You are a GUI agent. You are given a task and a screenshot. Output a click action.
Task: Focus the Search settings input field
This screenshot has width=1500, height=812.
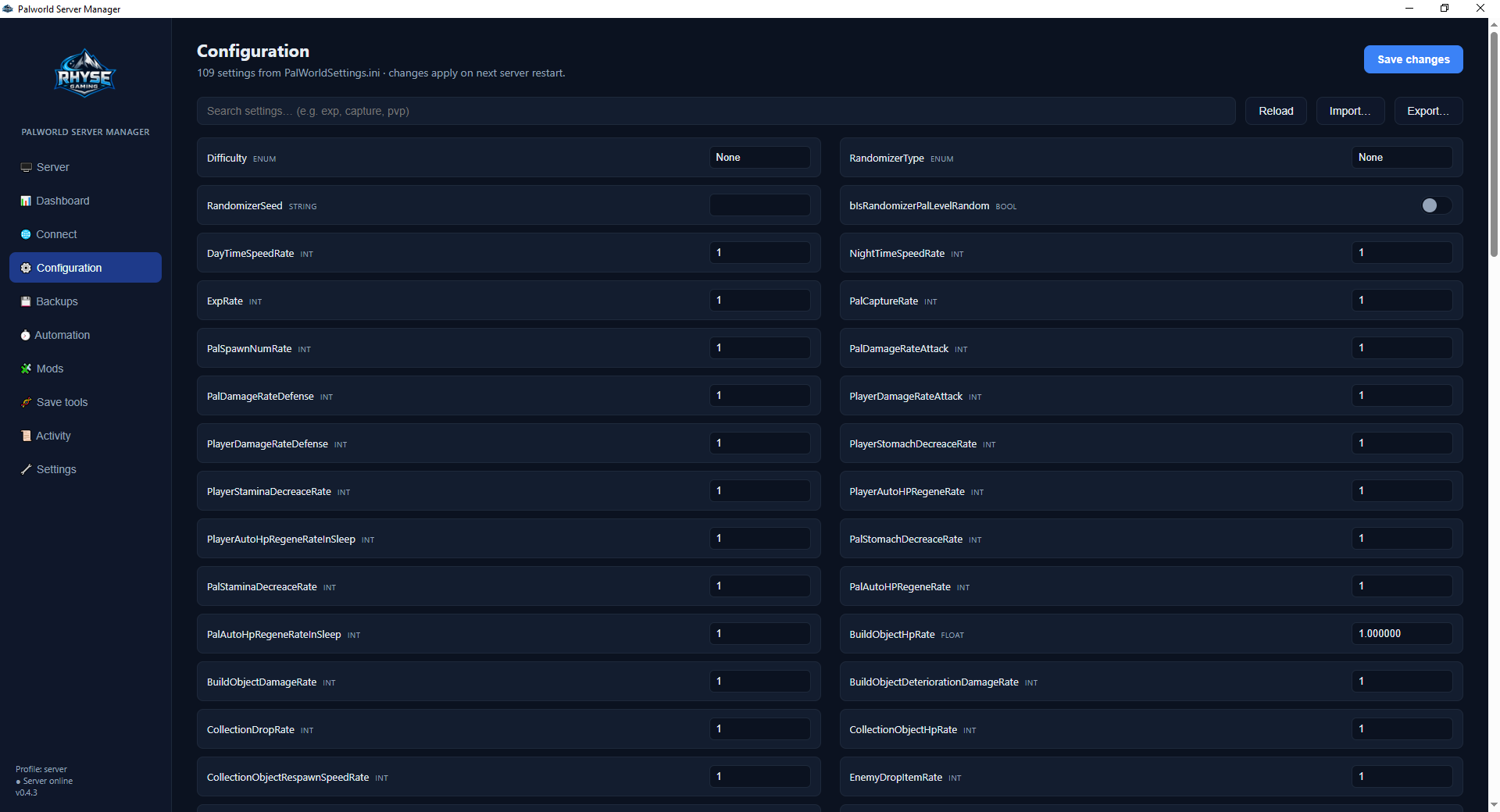point(716,111)
